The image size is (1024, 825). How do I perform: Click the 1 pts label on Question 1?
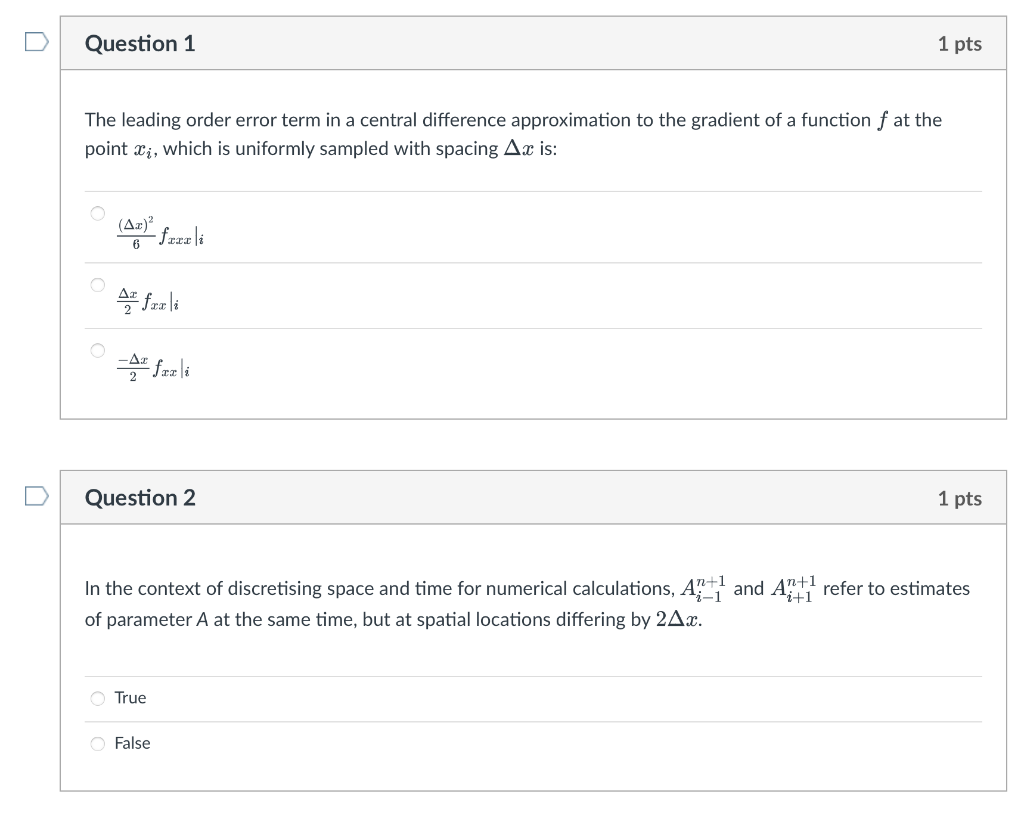click(x=961, y=43)
